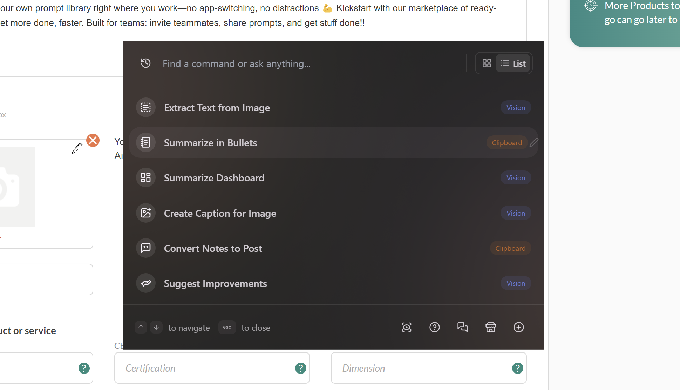Switch to grid view layout
Viewport: 680px width, 390px height.
point(487,63)
